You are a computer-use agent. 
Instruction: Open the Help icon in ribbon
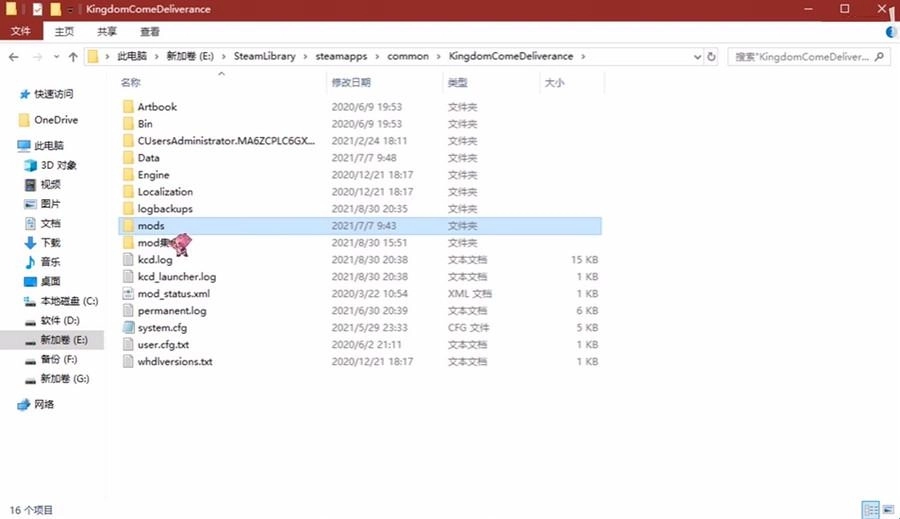tap(891, 32)
